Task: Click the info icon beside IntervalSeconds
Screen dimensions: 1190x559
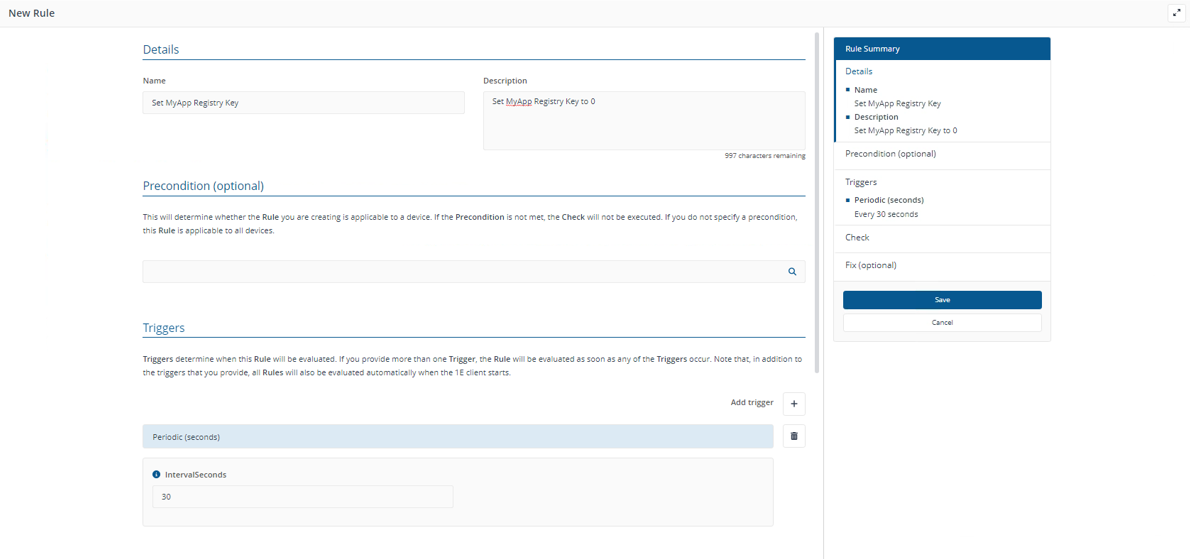Action: point(156,475)
